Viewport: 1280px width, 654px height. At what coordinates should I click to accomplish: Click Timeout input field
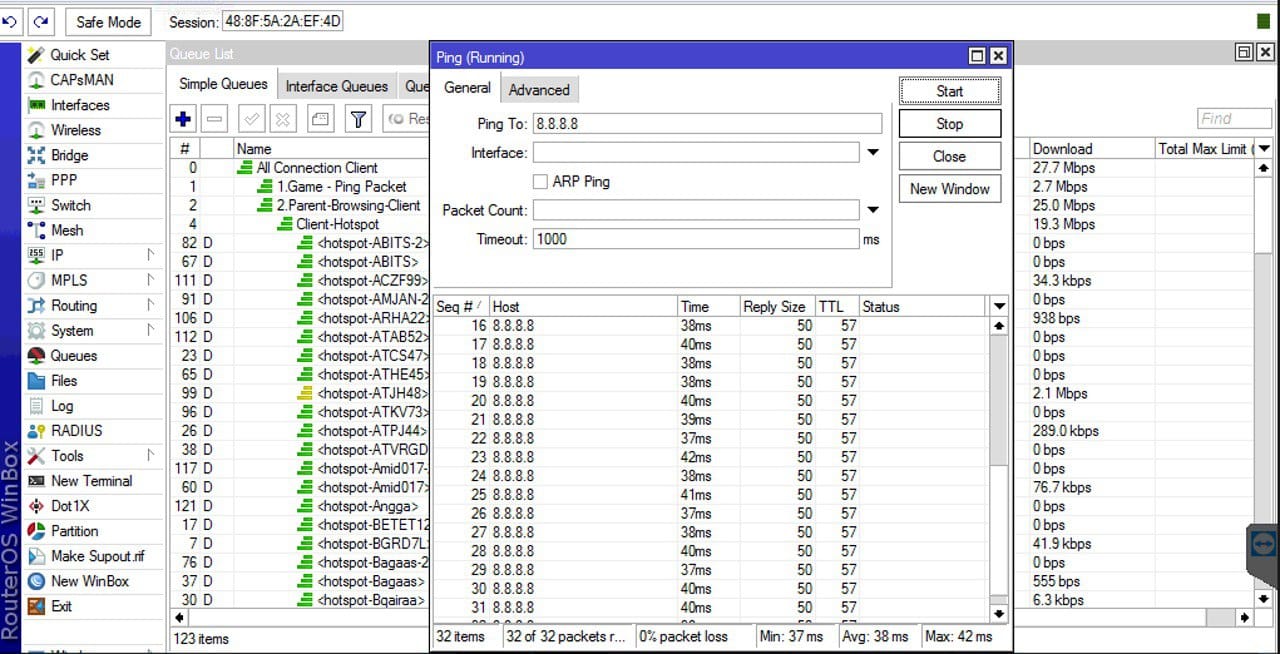click(696, 239)
